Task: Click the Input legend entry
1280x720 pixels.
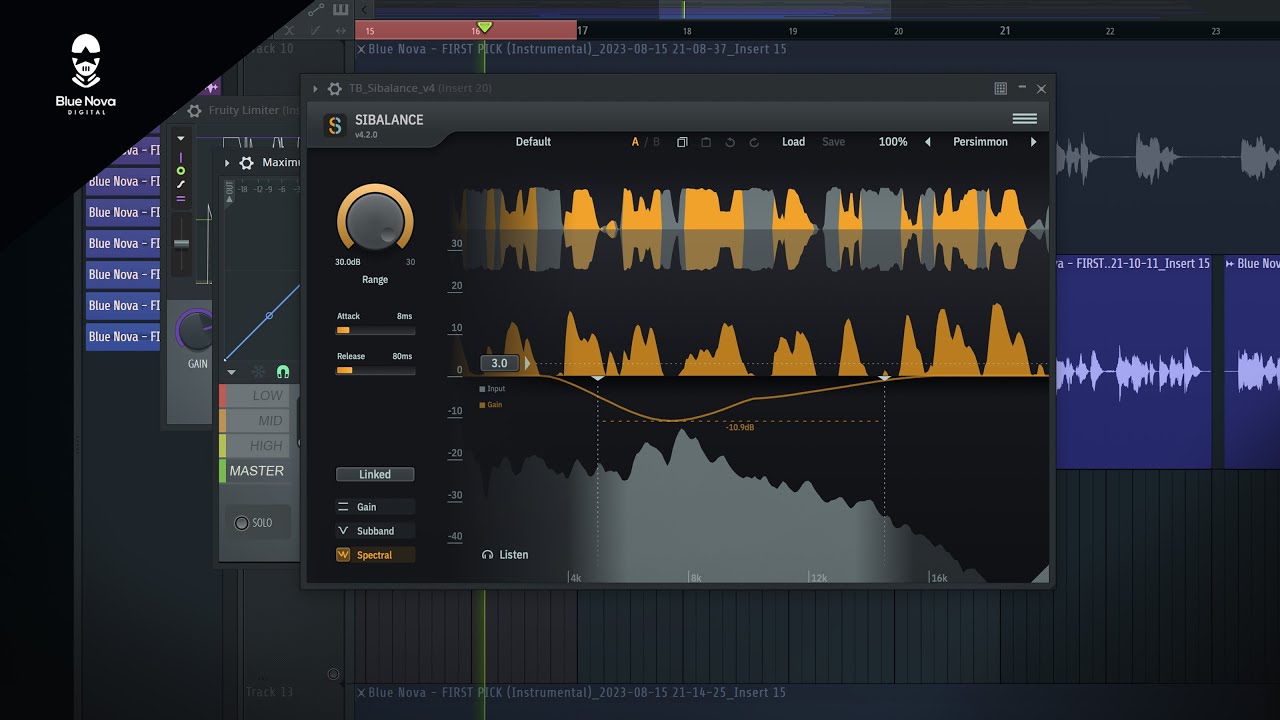Action: [493, 389]
